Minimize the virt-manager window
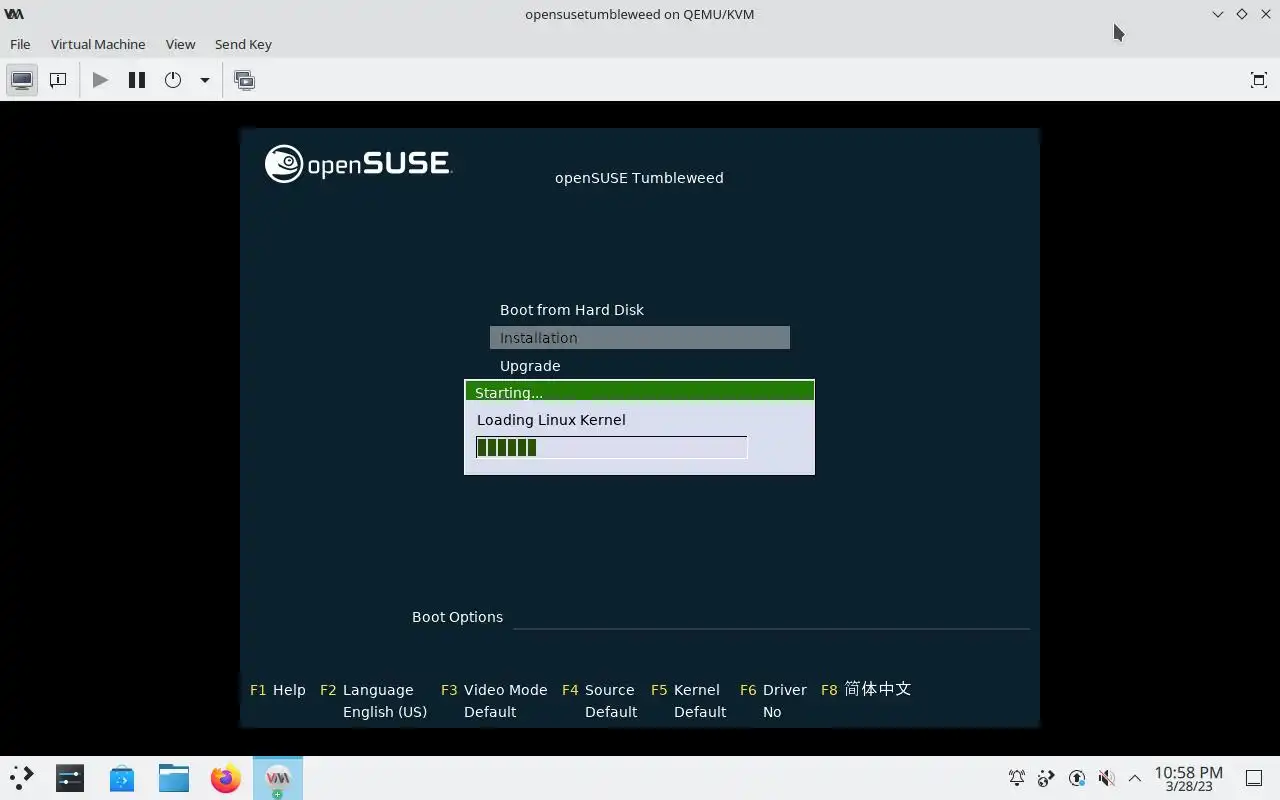 [1217, 14]
